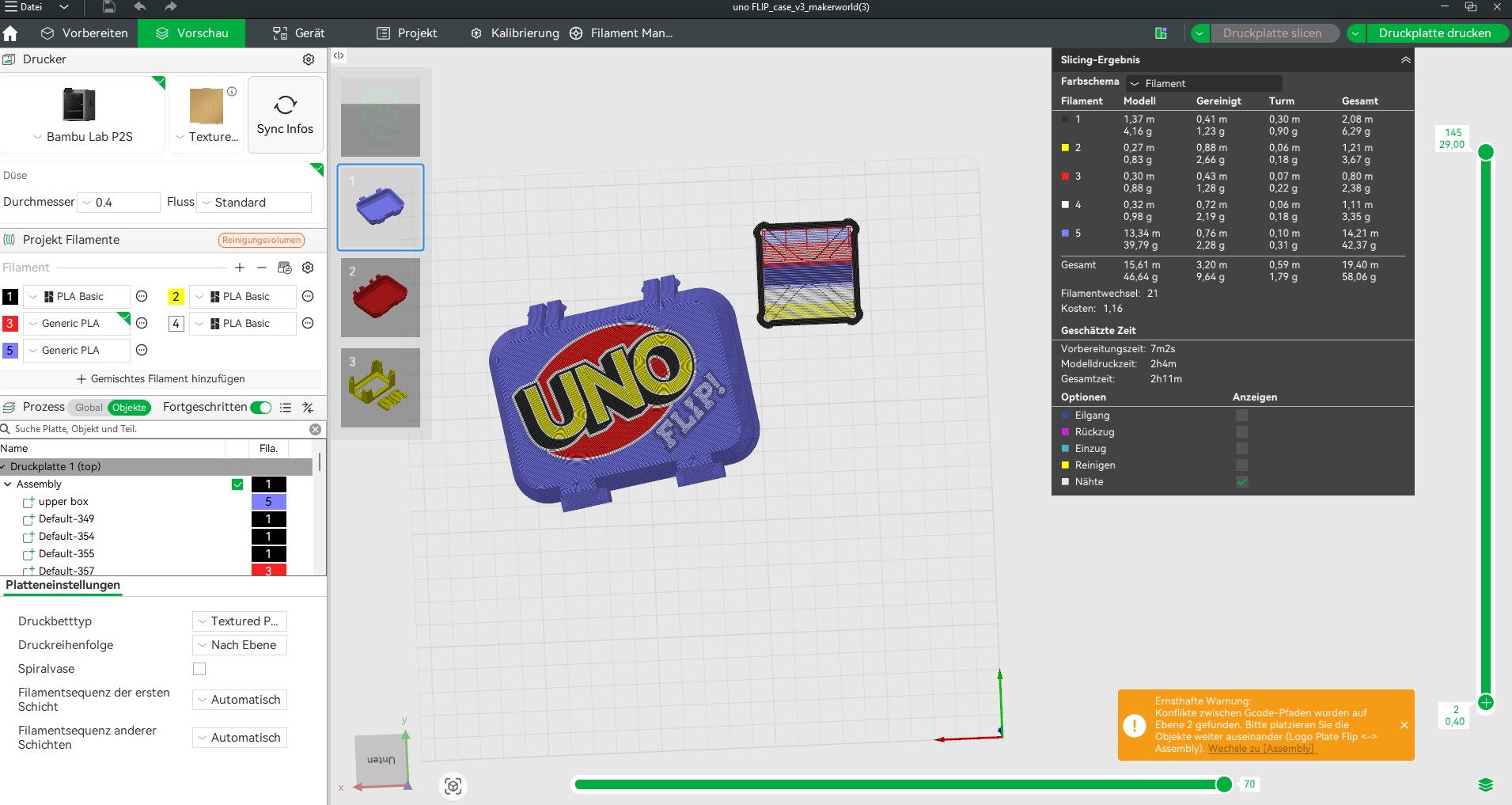The width and height of the screenshot is (1512, 805).
Task: Click the horizontal move slider handle
Action: (1224, 784)
